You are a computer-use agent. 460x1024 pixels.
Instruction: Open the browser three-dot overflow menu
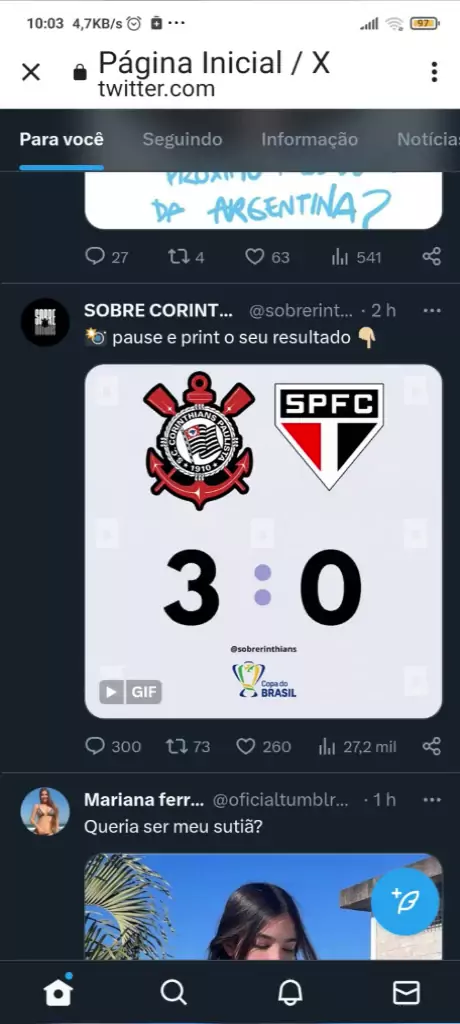(x=434, y=72)
